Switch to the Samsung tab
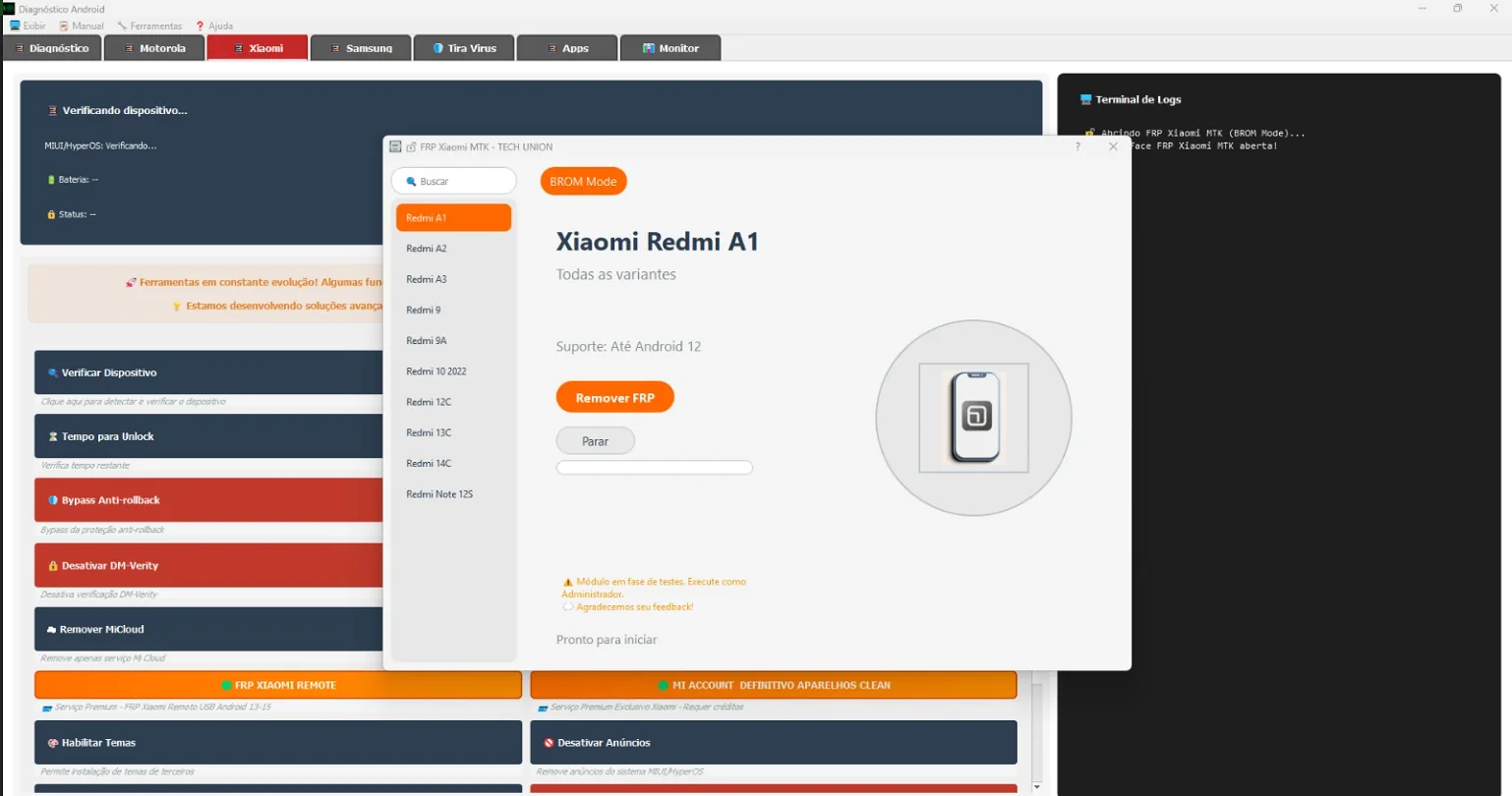The height and width of the screenshot is (796, 1512). (x=360, y=47)
